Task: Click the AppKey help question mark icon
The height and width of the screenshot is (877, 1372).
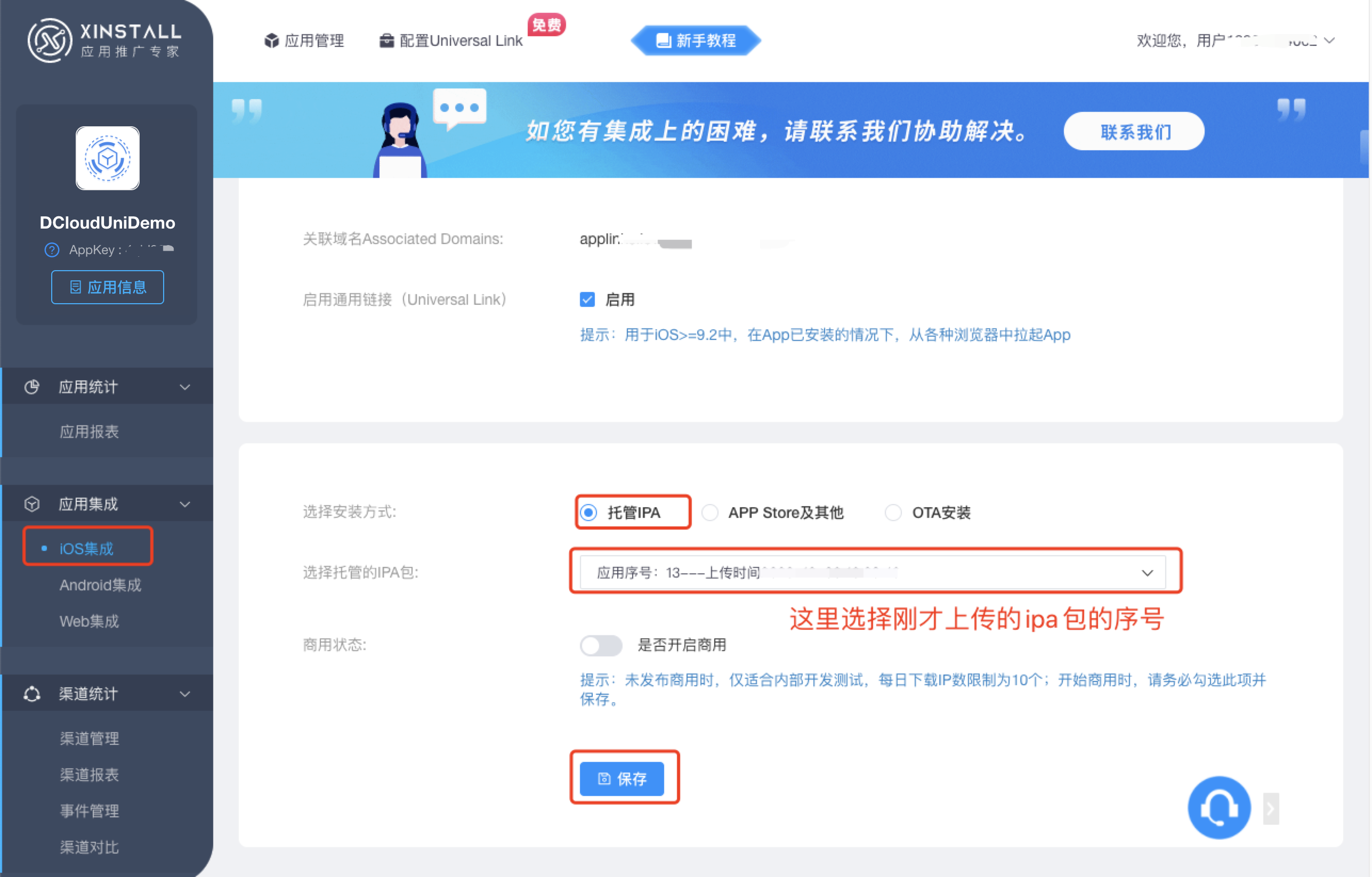Action: pyautogui.click(x=52, y=250)
